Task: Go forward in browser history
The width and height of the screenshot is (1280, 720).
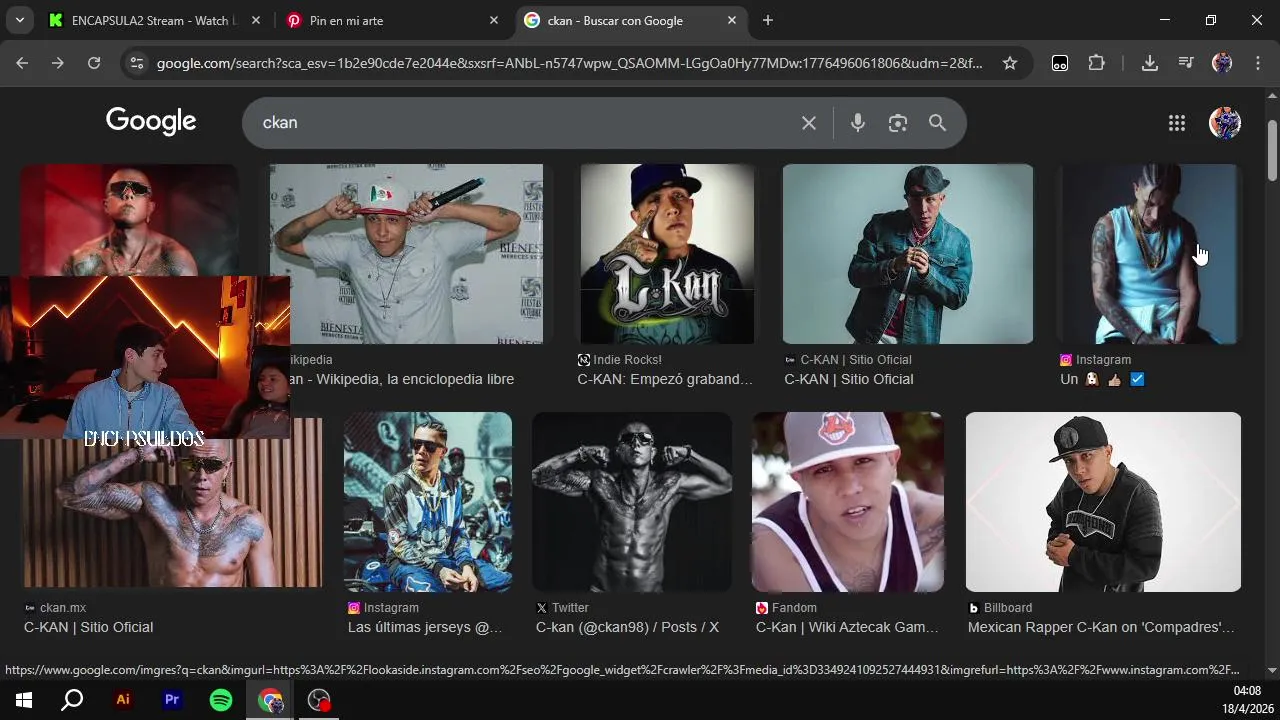Action: tap(58, 63)
